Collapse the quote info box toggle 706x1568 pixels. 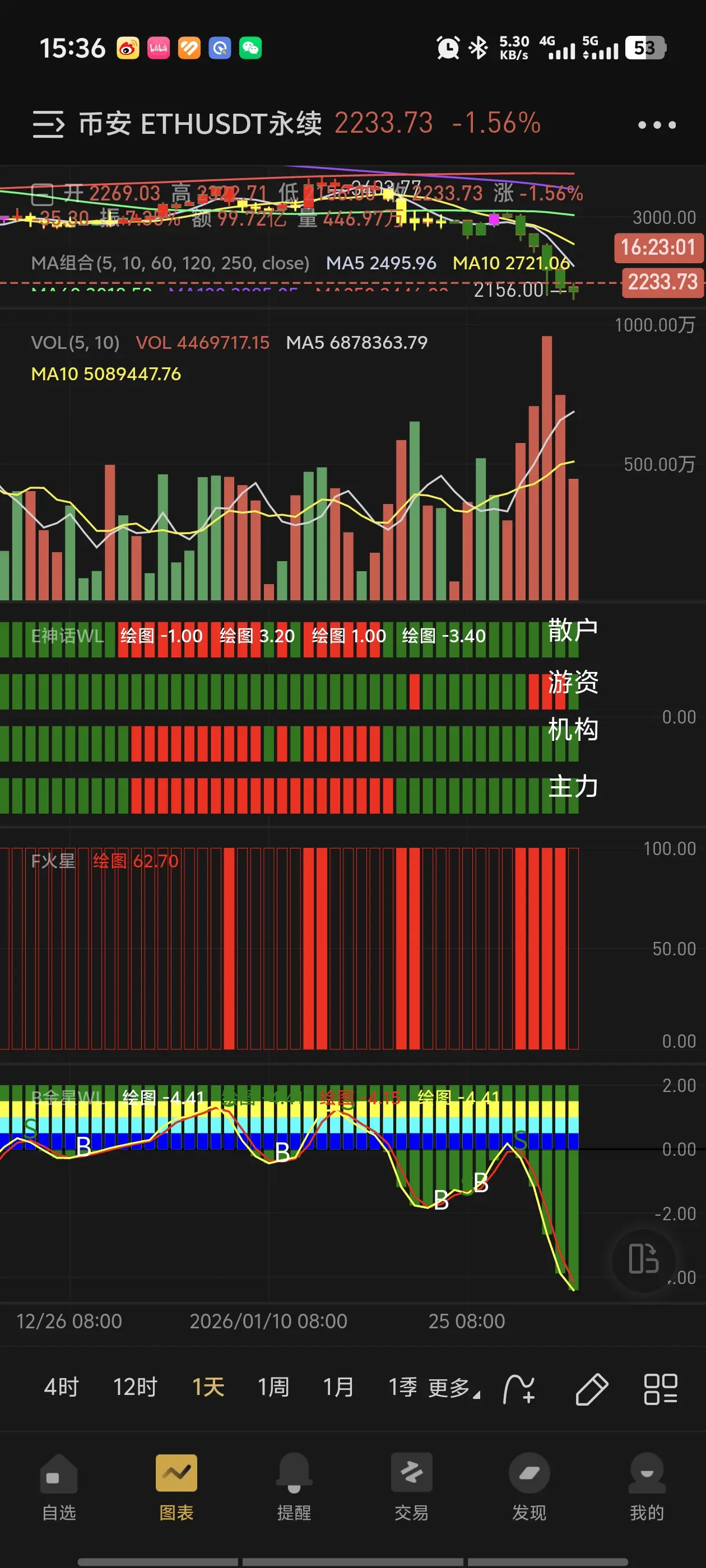pos(42,194)
